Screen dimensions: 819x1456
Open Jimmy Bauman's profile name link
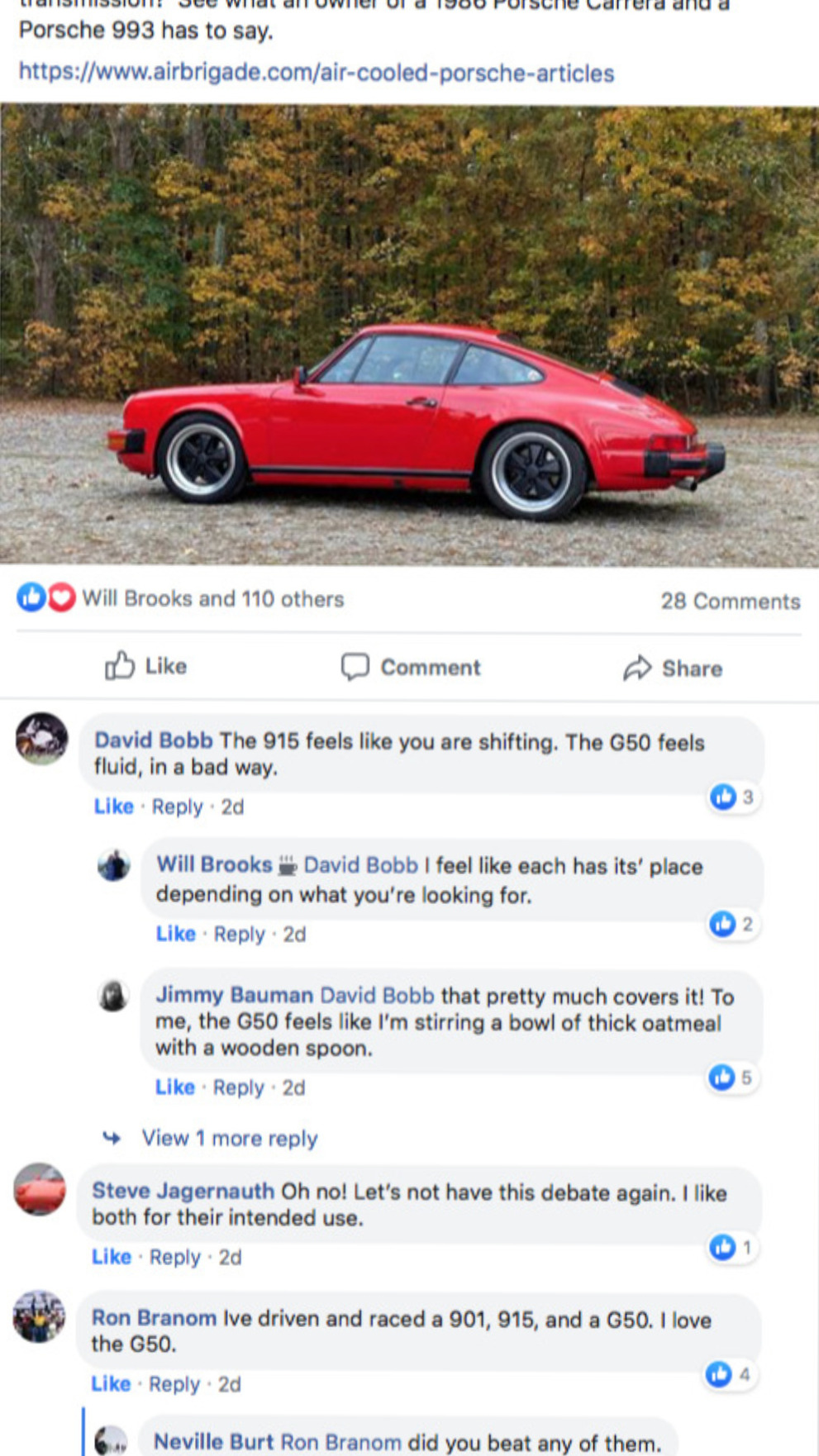[235, 995]
